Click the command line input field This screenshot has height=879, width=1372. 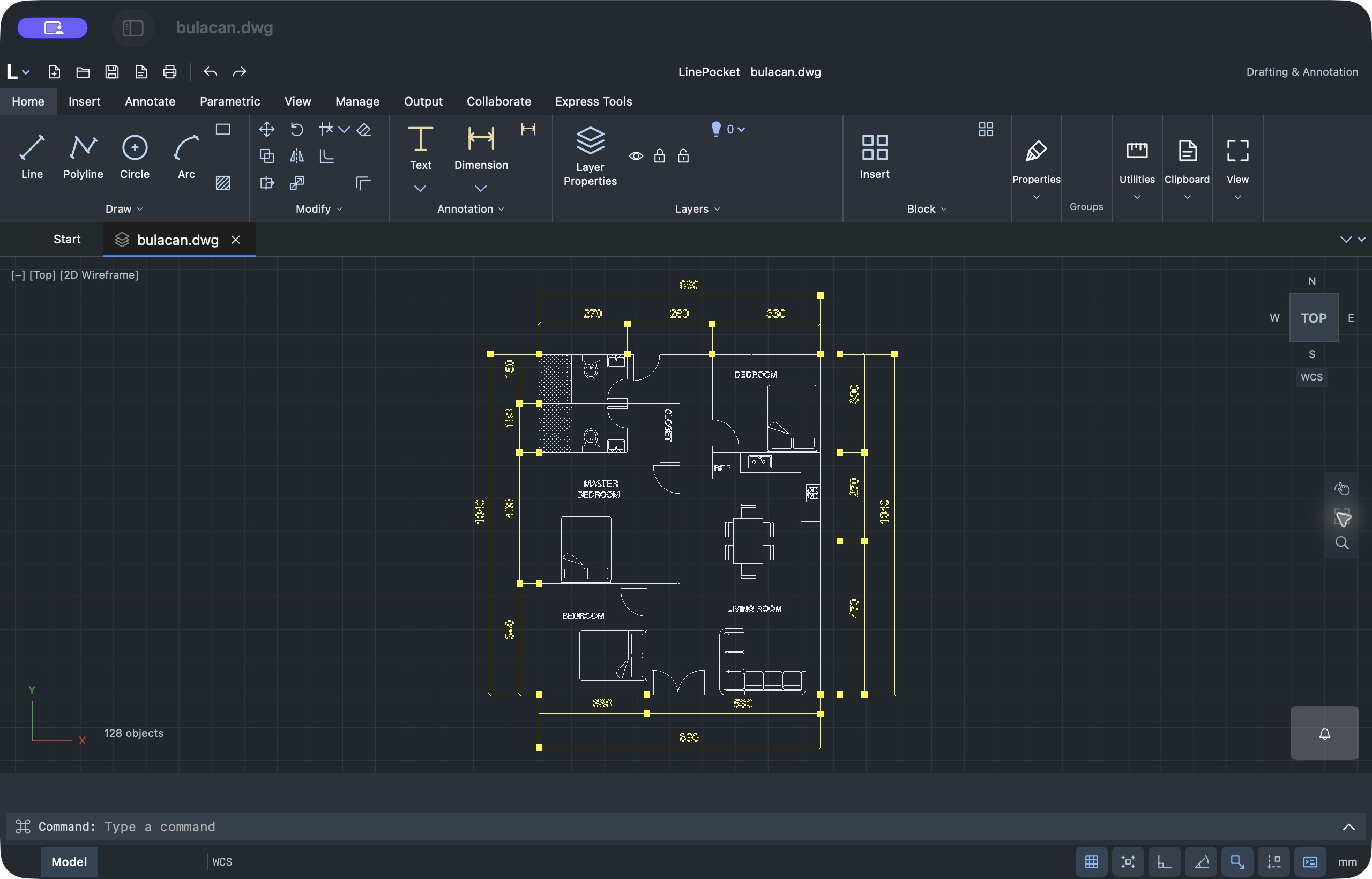tap(685, 826)
